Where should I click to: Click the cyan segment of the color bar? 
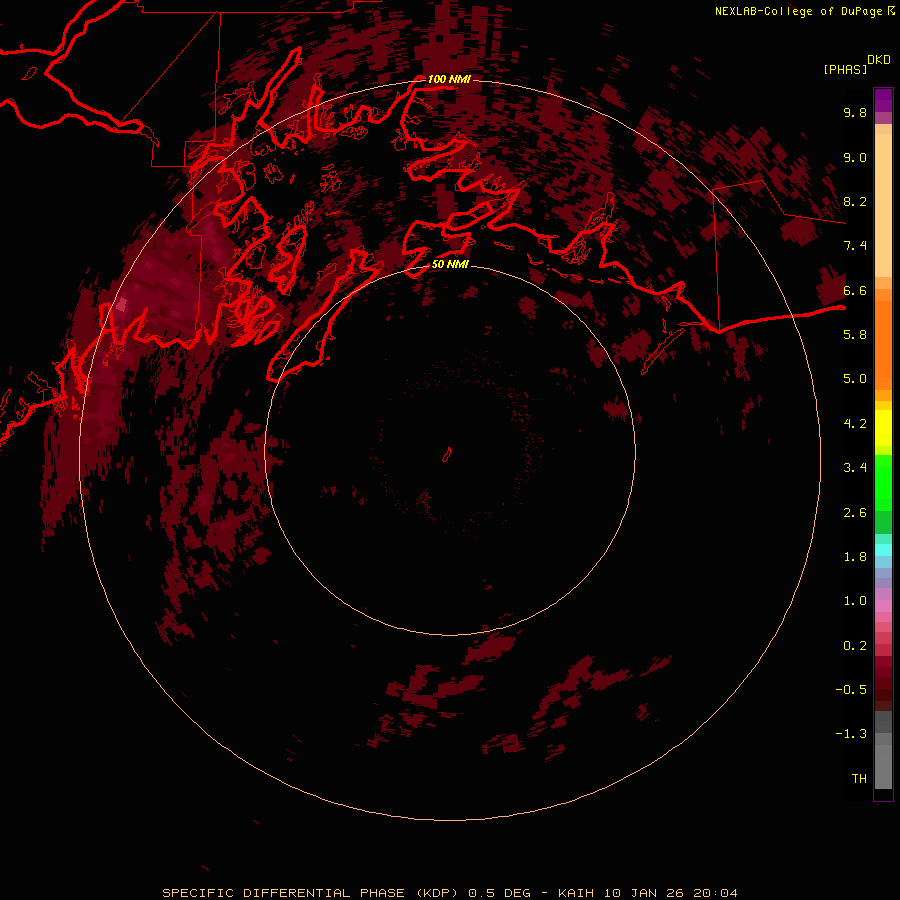[883, 549]
